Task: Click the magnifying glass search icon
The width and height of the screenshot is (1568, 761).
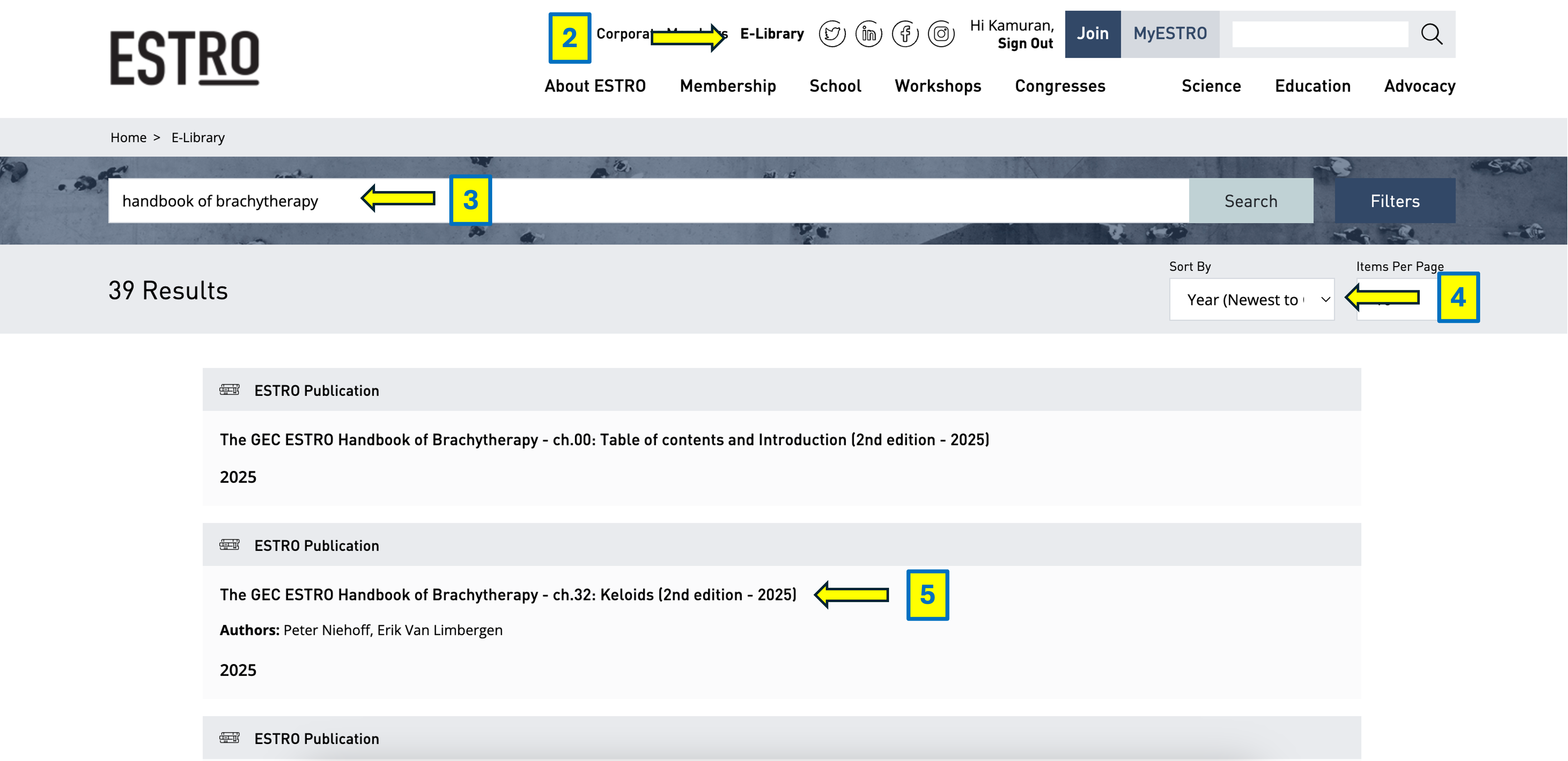Action: click(x=1431, y=34)
